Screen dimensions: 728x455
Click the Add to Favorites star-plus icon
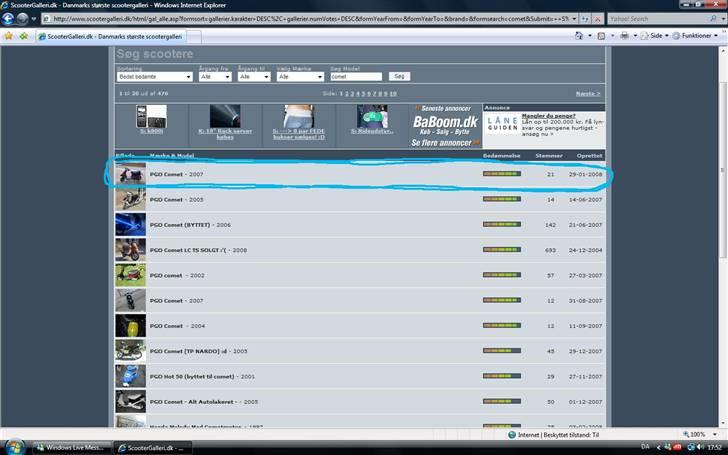23,36
